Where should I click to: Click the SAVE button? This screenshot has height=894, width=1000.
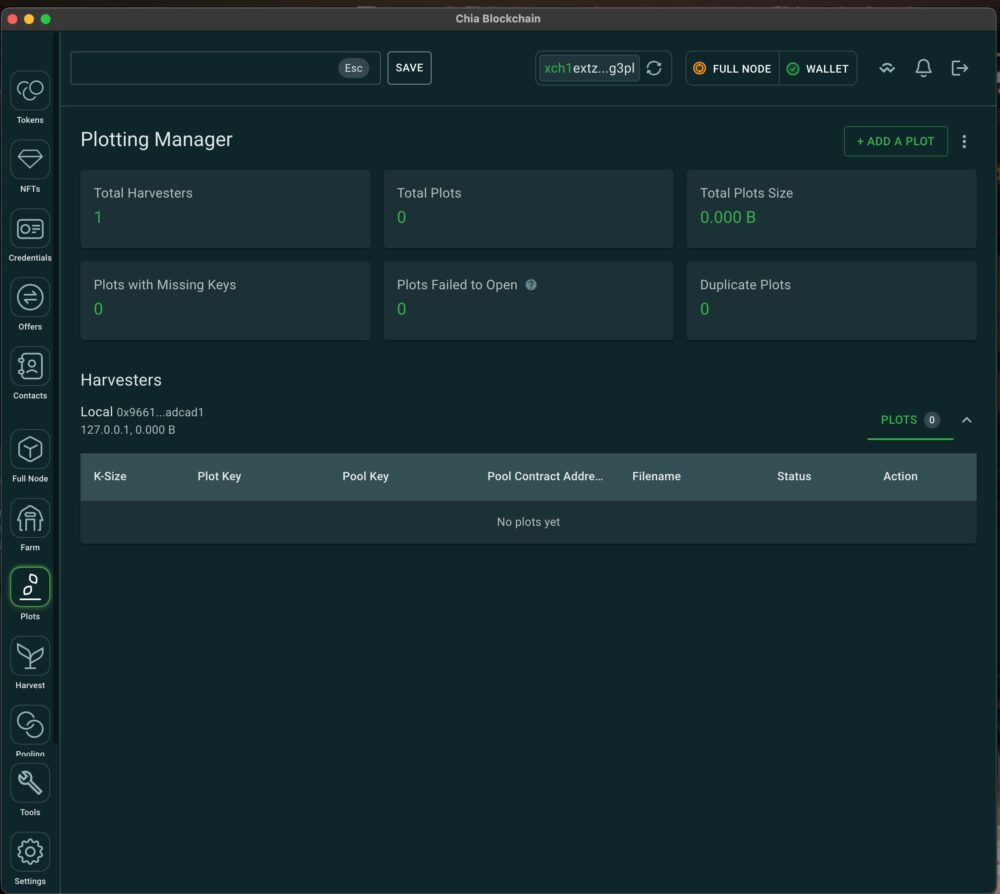click(x=409, y=68)
